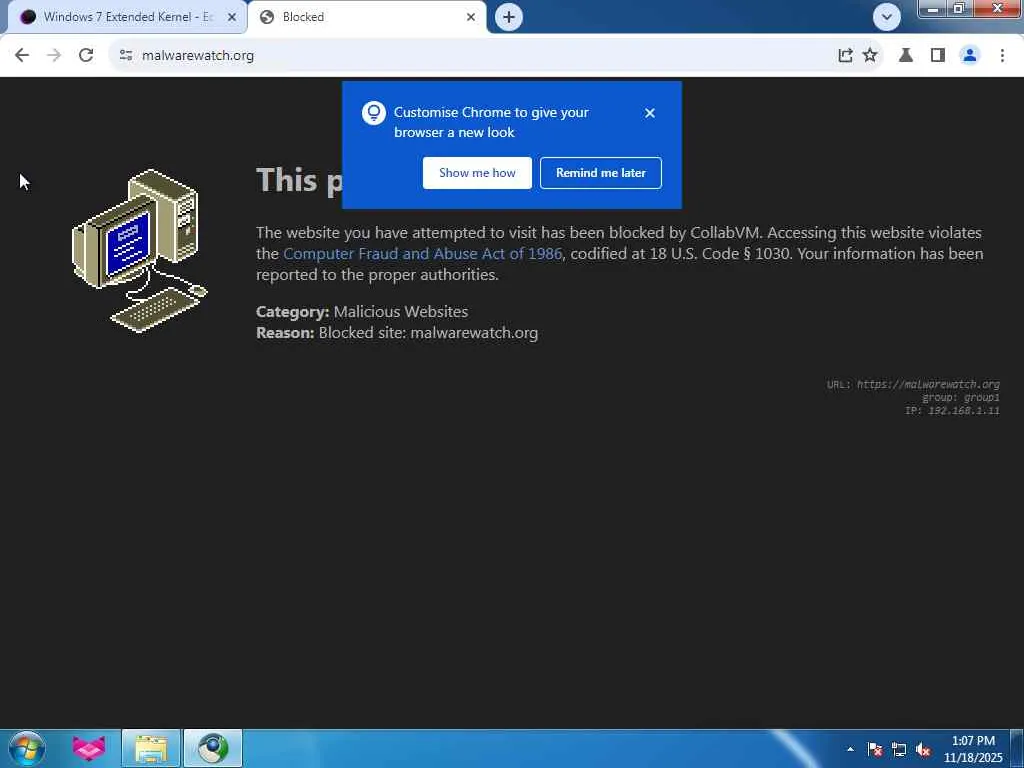Close the Windows 7 Extended Kernel tab
1024x768 pixels.
[232, 17]
